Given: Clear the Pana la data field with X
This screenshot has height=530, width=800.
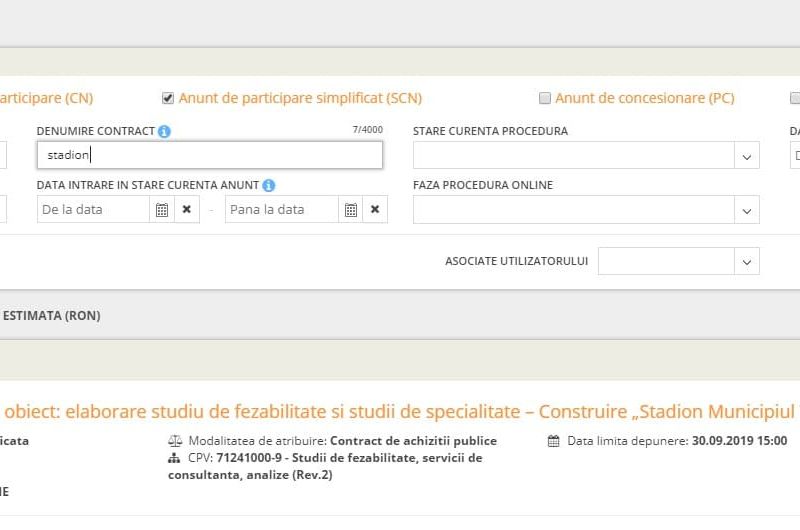Looking at the screenshot, I should point(375,210).
